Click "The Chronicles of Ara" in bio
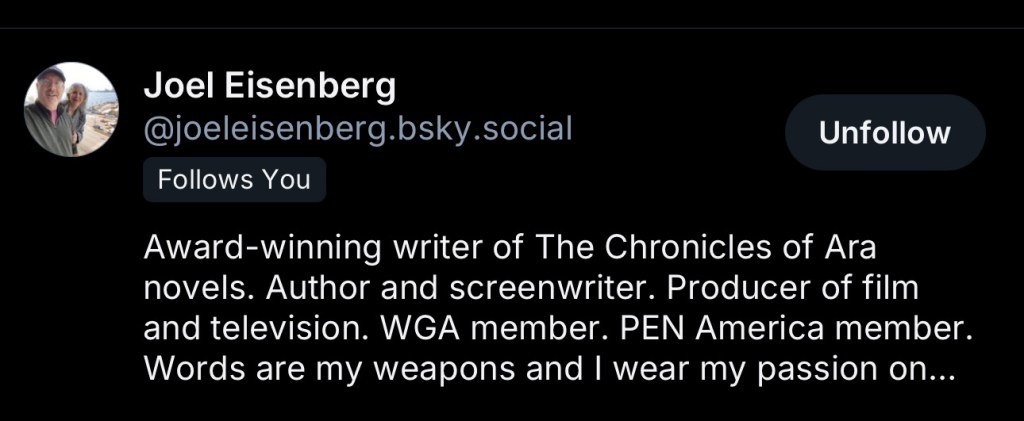This screenshot has width=1024, height=421. (706, 247)
